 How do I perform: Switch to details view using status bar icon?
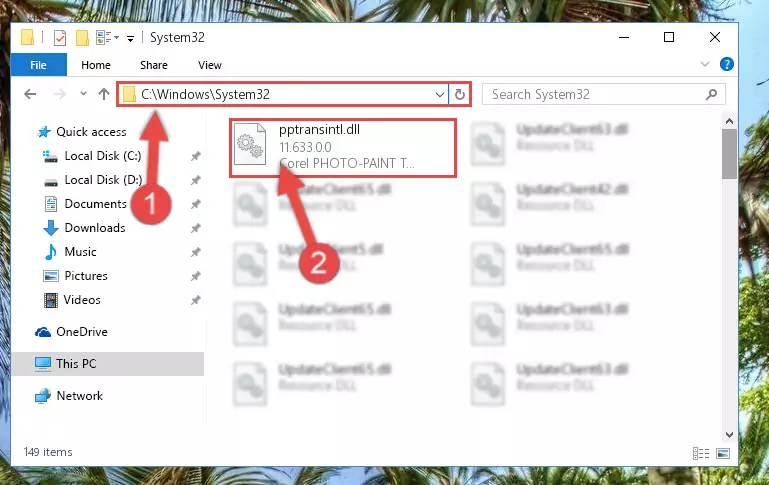pos(701,454)
